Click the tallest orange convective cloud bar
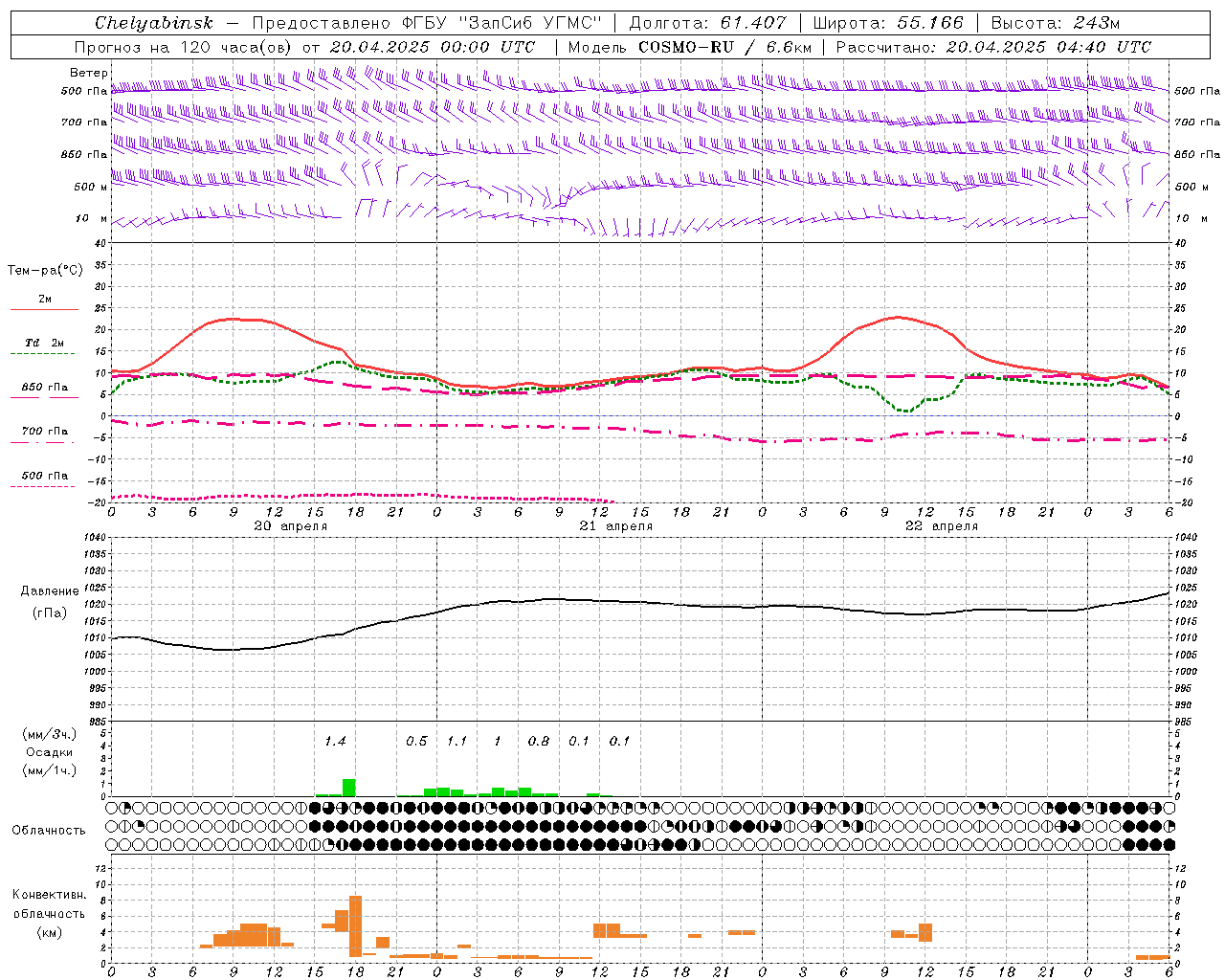 tap(356, 926)
